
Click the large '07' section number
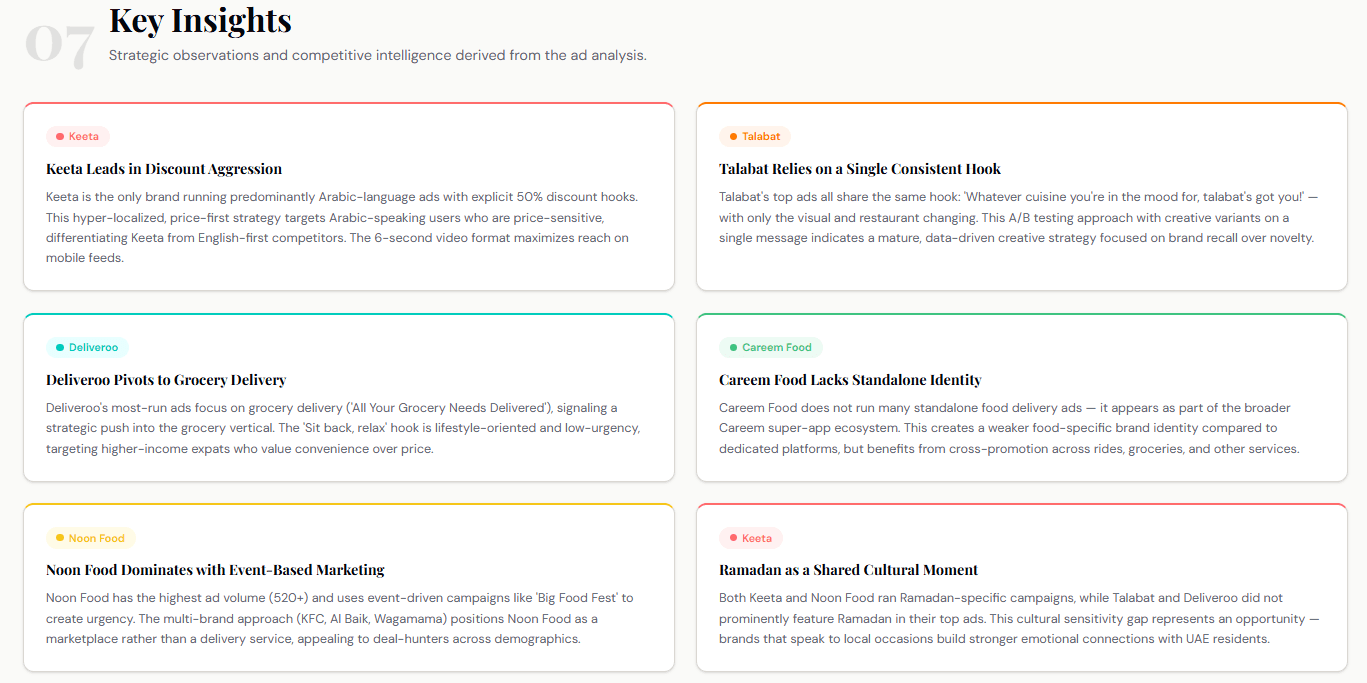(59, 44)
